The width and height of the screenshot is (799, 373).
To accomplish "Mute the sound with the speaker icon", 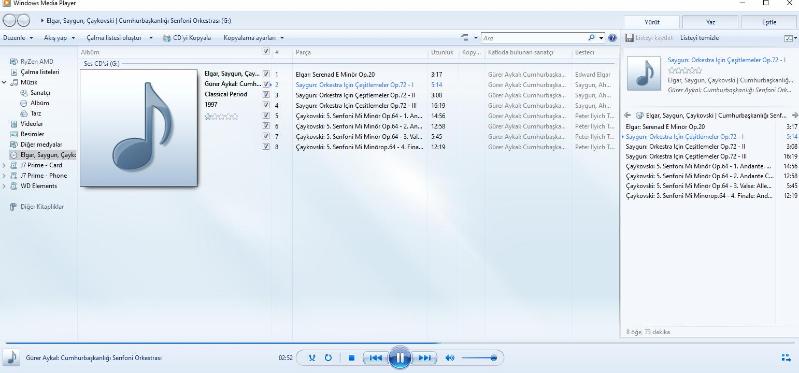I will click(x=449, y=358).
